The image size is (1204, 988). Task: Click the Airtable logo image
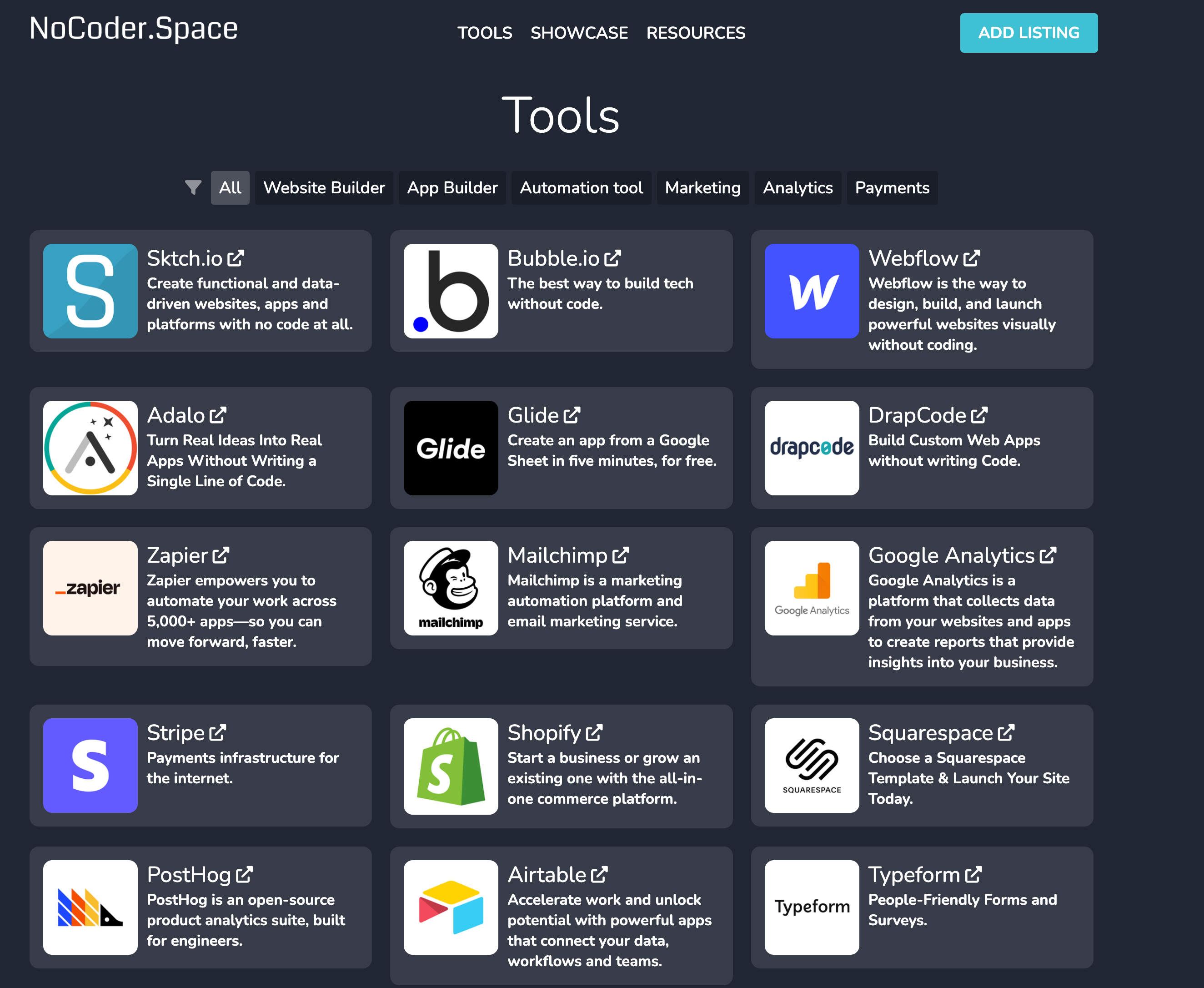click(451, 907)
